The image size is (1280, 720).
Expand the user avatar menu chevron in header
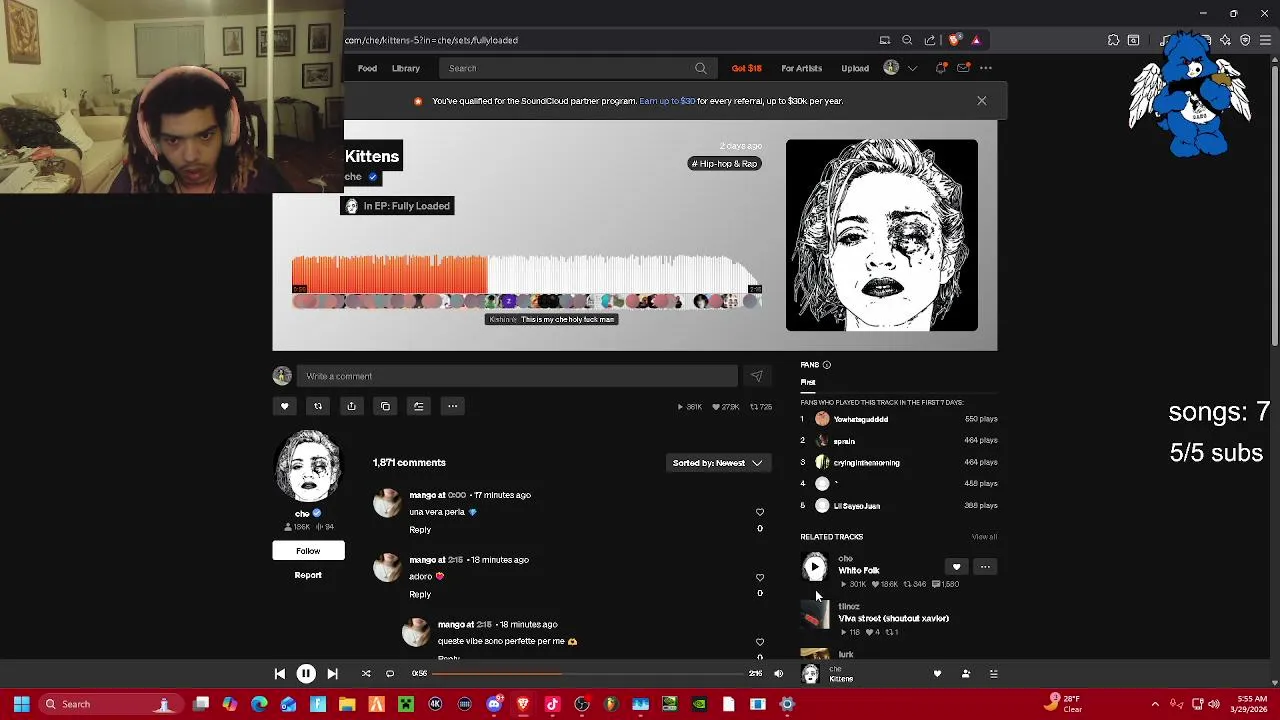[912, 68]
